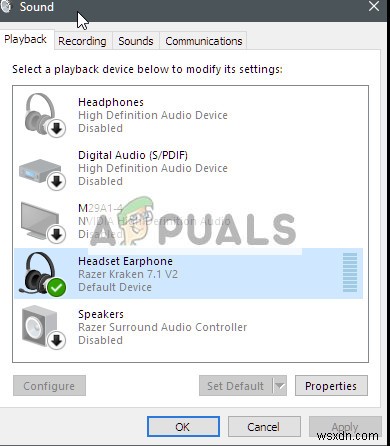The height and width of the screenshot is (446, 390).
Task: Click the Configure button
Action: [x=49, y=386]
